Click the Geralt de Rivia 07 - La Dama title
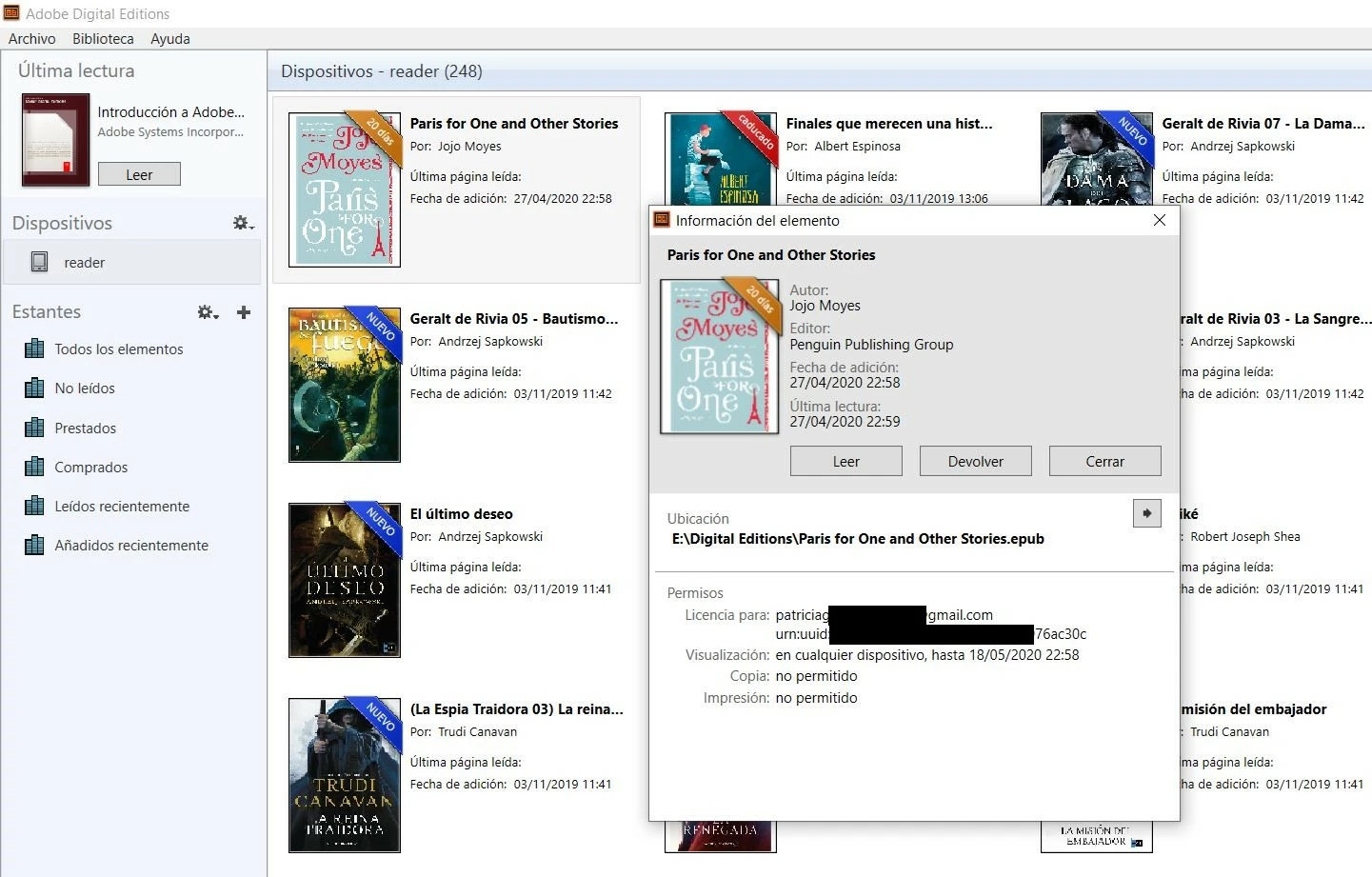The width and height of the screenshot is (1372, 877). coord(1263,124)
